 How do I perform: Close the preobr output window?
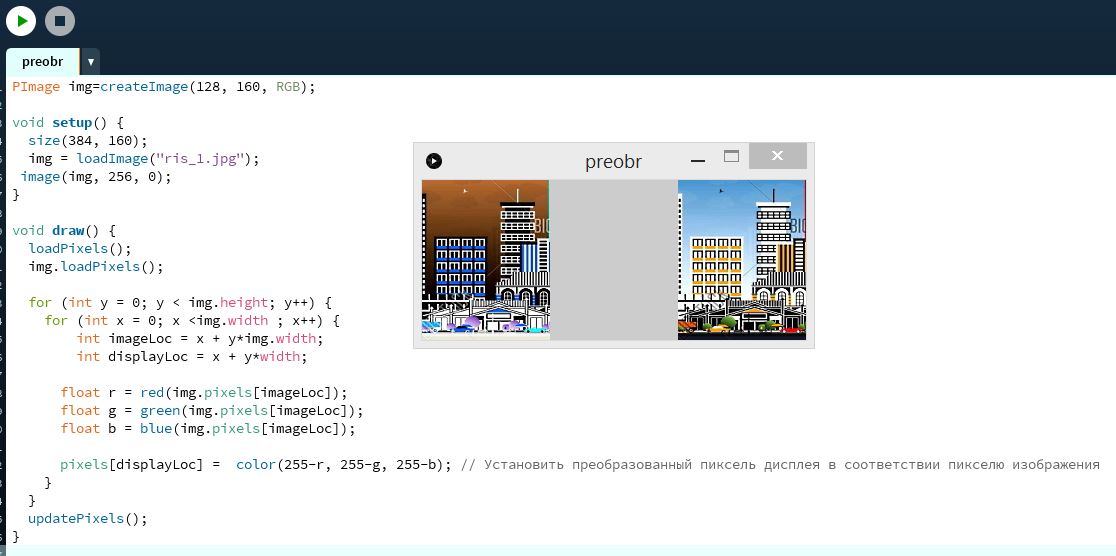[x=777, y=156]
